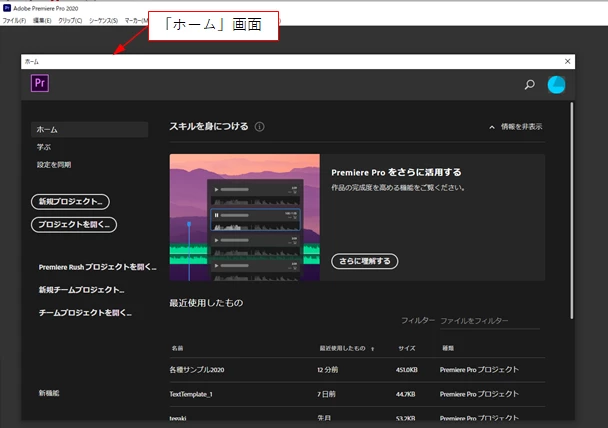
Task: Click 新規チームプロジェクト...
Action: point(81,290)
